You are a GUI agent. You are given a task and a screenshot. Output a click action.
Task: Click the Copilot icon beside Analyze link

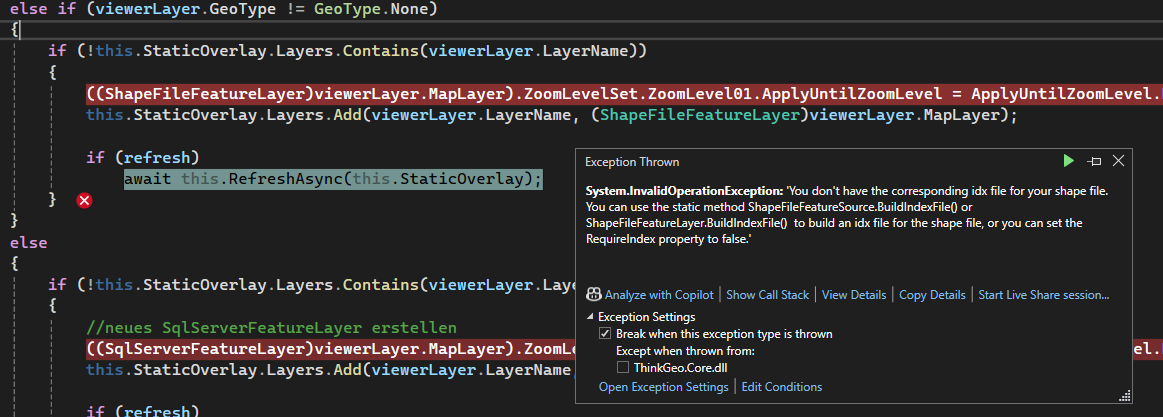pyautogui.click(x=594, y=295)
